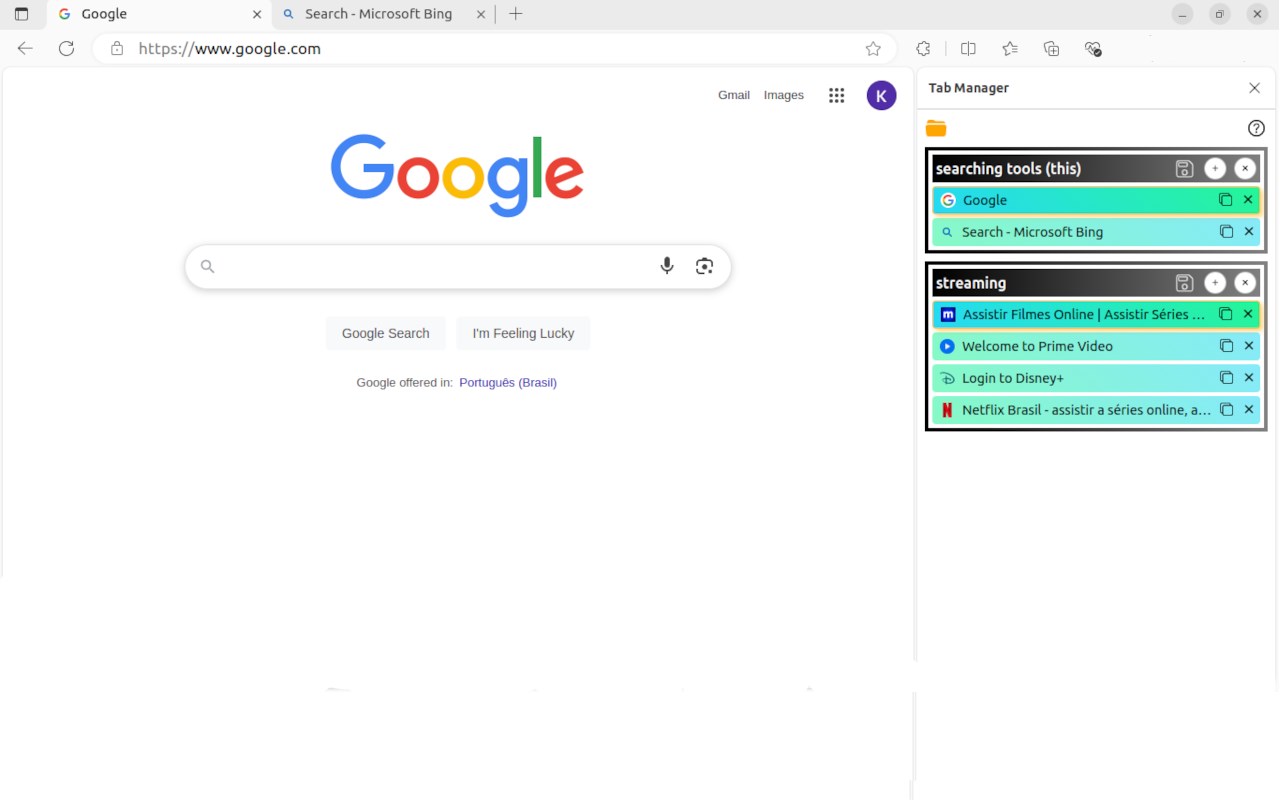Open the orange folder icon in Tab Manager
Viewport: 1280px width, 800px height.
click(x=936, y=128)
